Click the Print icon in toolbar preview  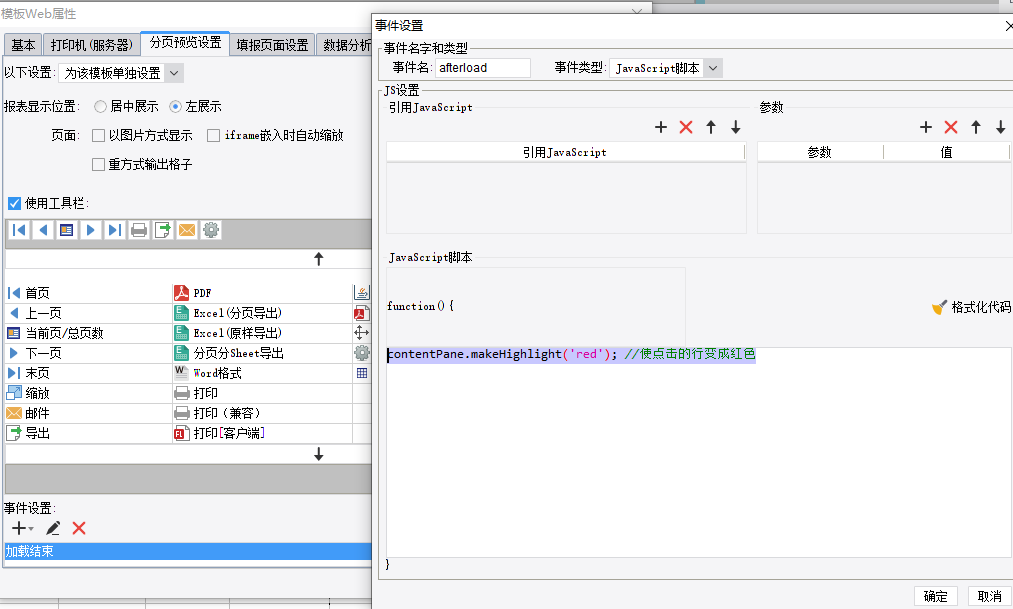139,230
